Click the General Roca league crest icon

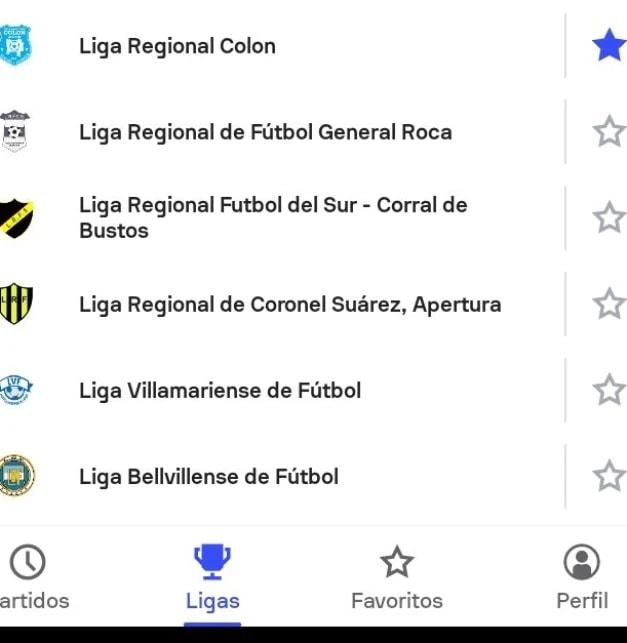[x=15, y=132]
